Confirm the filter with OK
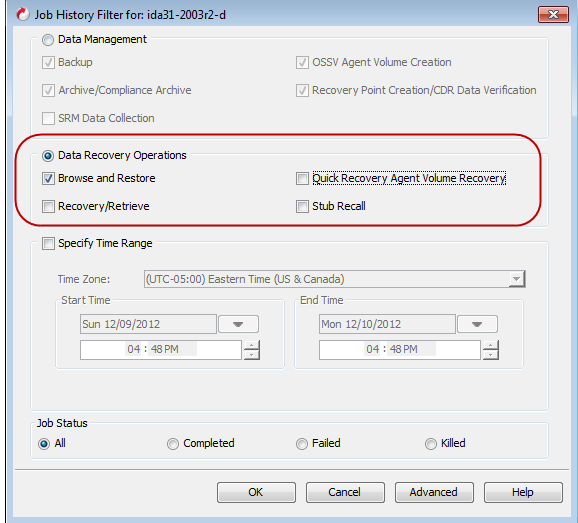The image size is (578, 523). tap(256, 492)
